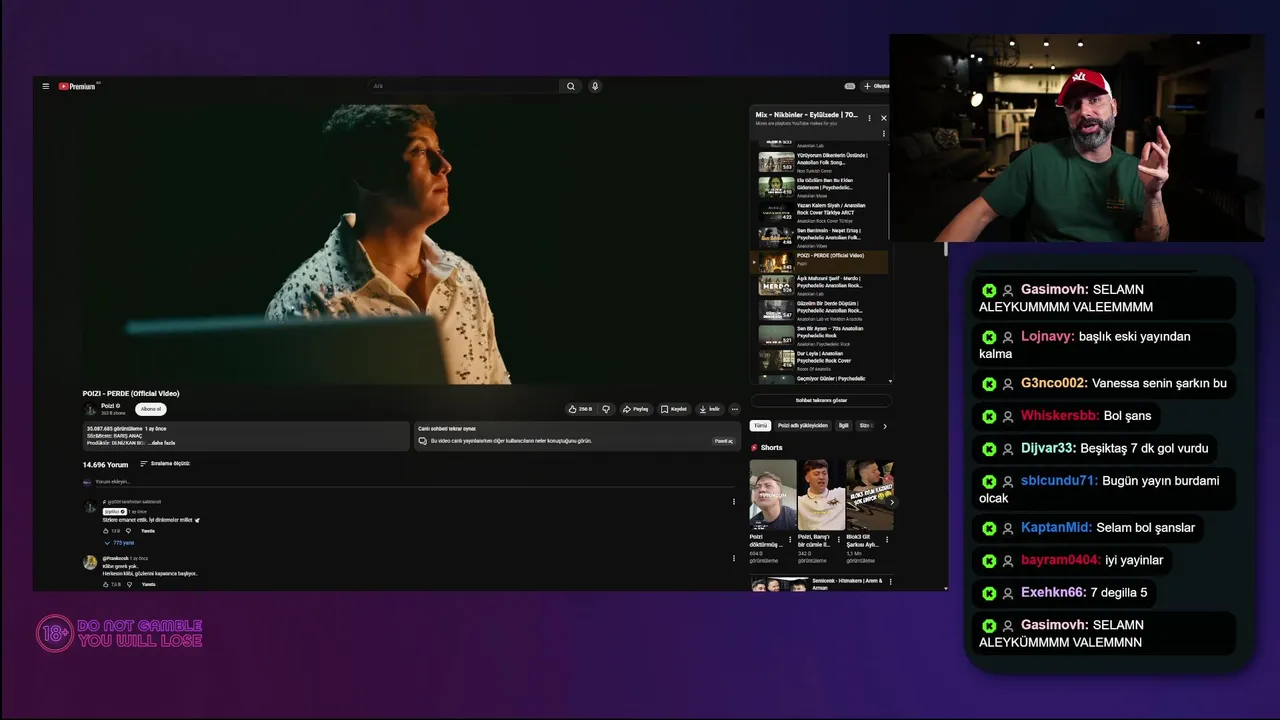Reply to the pinned comment with Yanıtla

pyautogui.click(x=148, y=531)
